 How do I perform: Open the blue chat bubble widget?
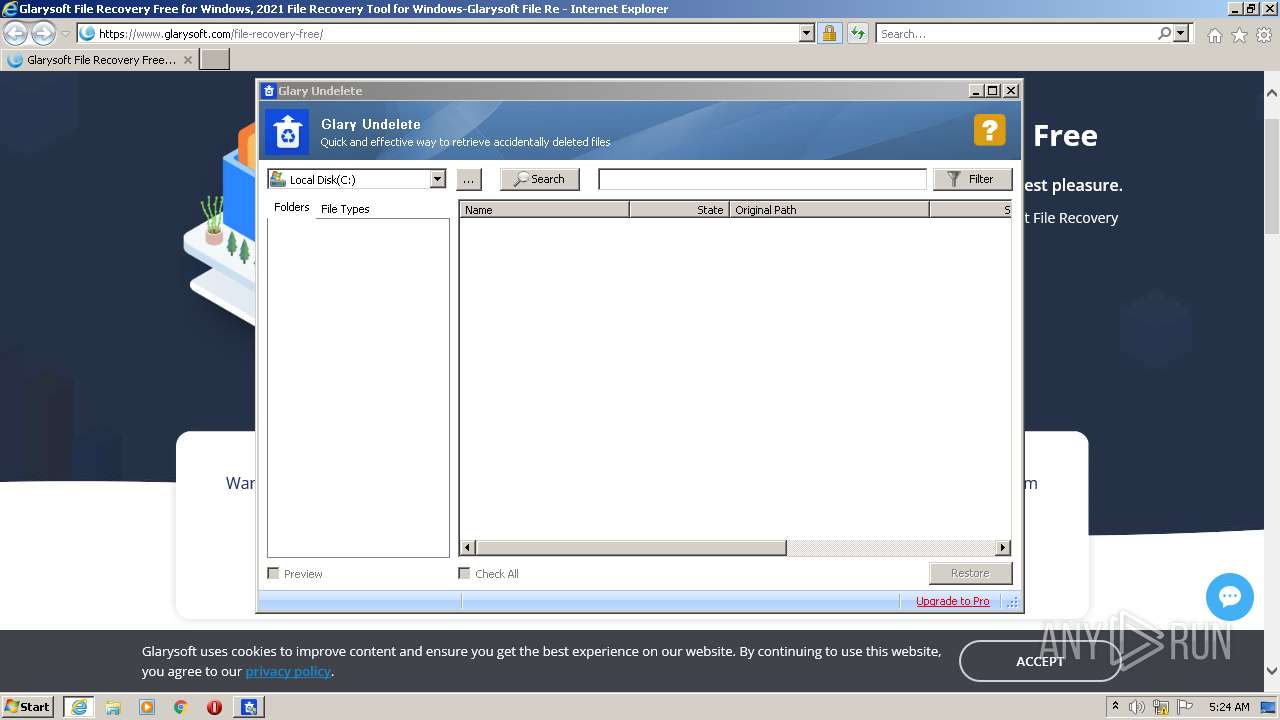coord(1230,597)
